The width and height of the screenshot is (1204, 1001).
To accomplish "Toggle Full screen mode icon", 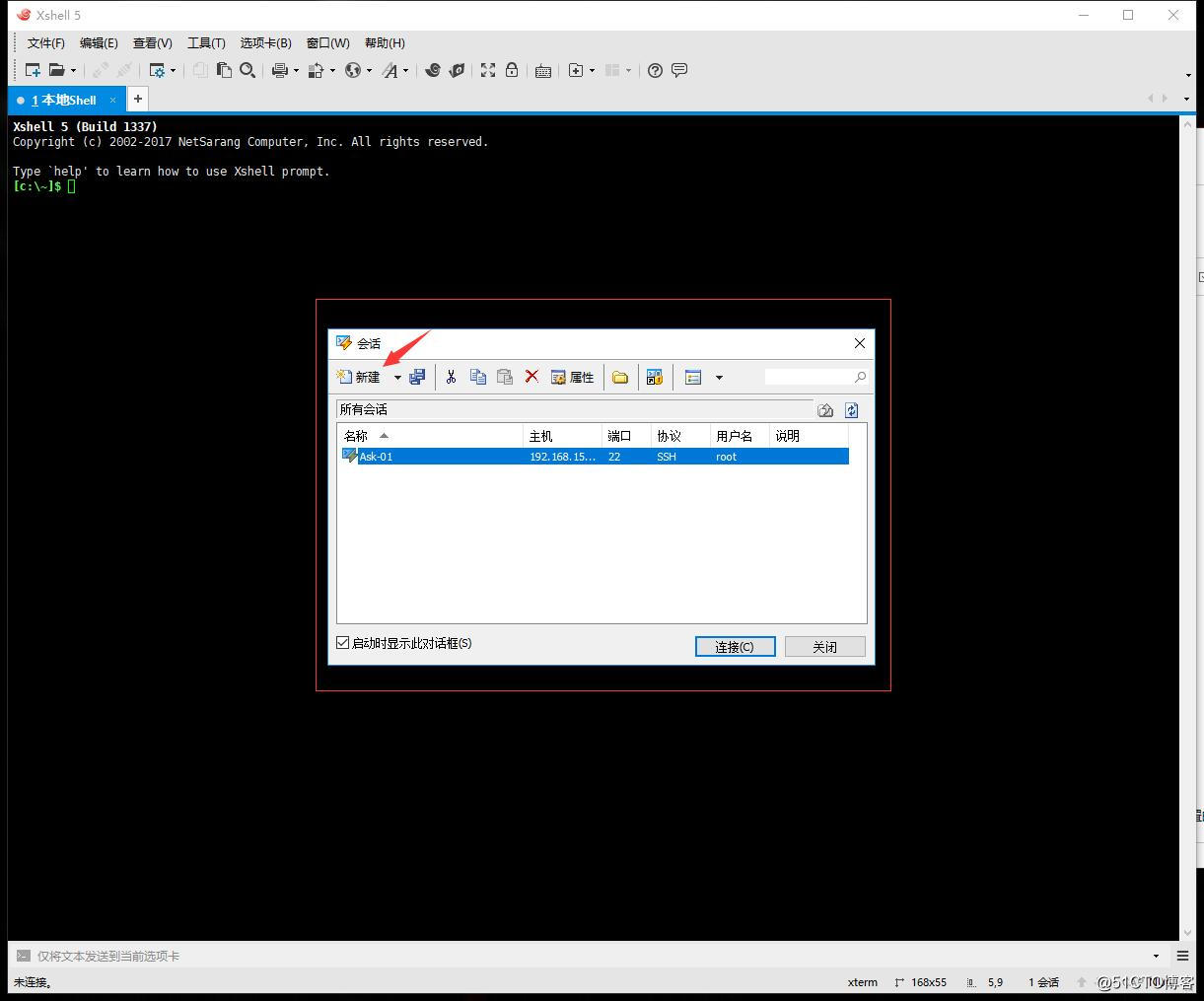I will tap(488, 70).
